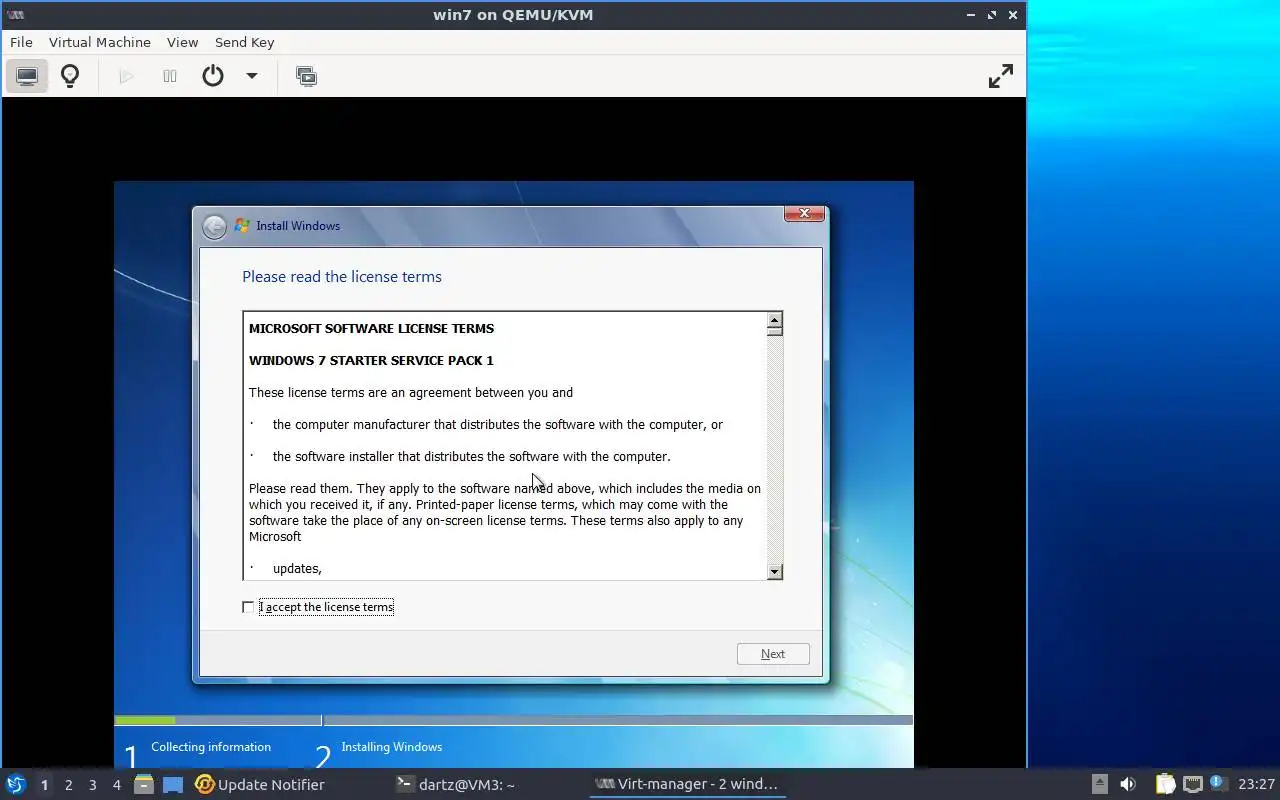Open volume control tray icon
The height and width of the screenshot is (800, 1280).
click(1128, 785)
